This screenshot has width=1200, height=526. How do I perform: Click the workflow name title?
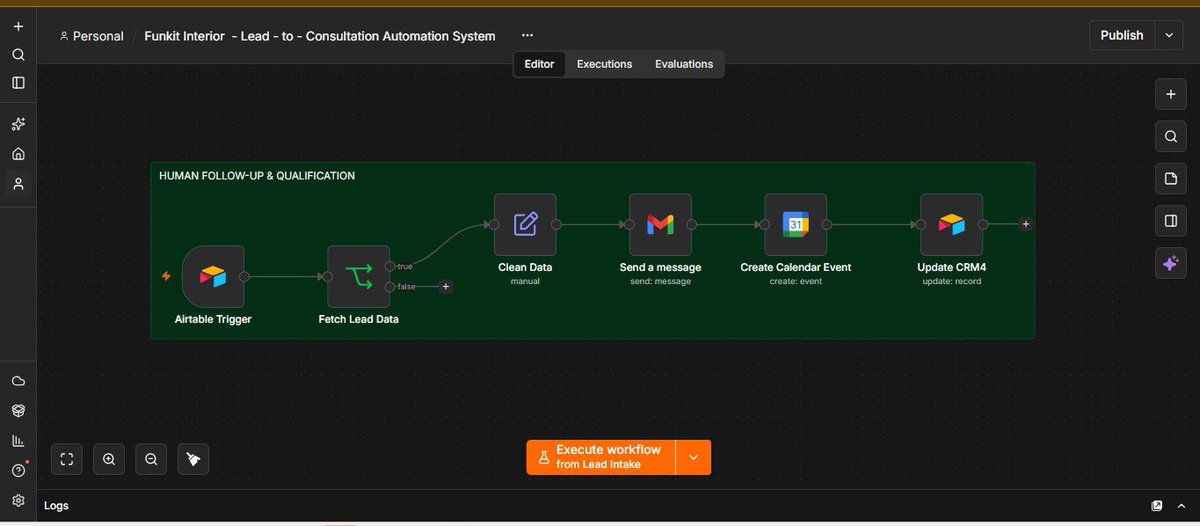[320, 36]
